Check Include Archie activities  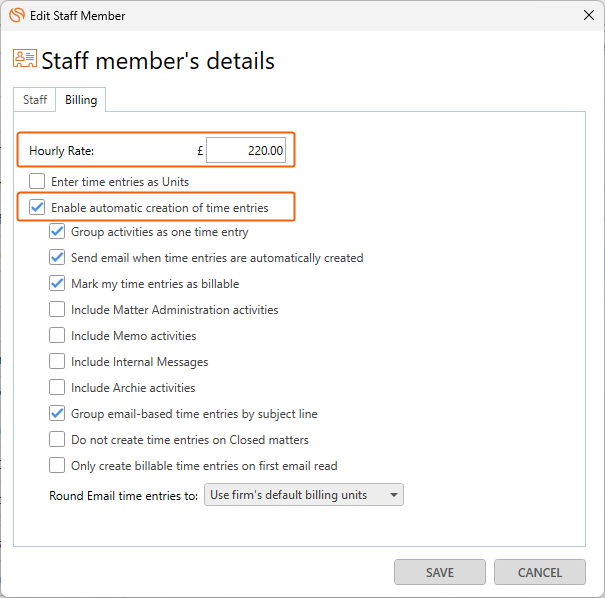[x=57, y=387]
